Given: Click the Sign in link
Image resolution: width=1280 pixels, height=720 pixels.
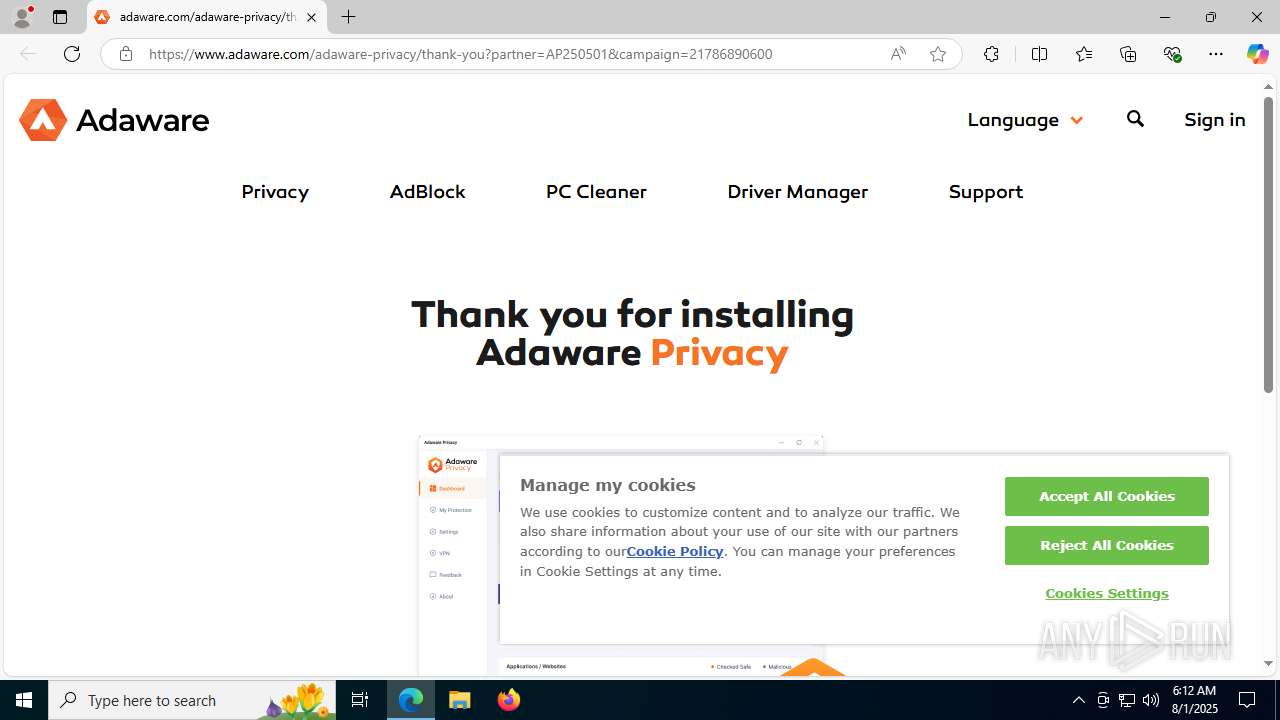Looking at the screenshot, I should pos(1215,119).
